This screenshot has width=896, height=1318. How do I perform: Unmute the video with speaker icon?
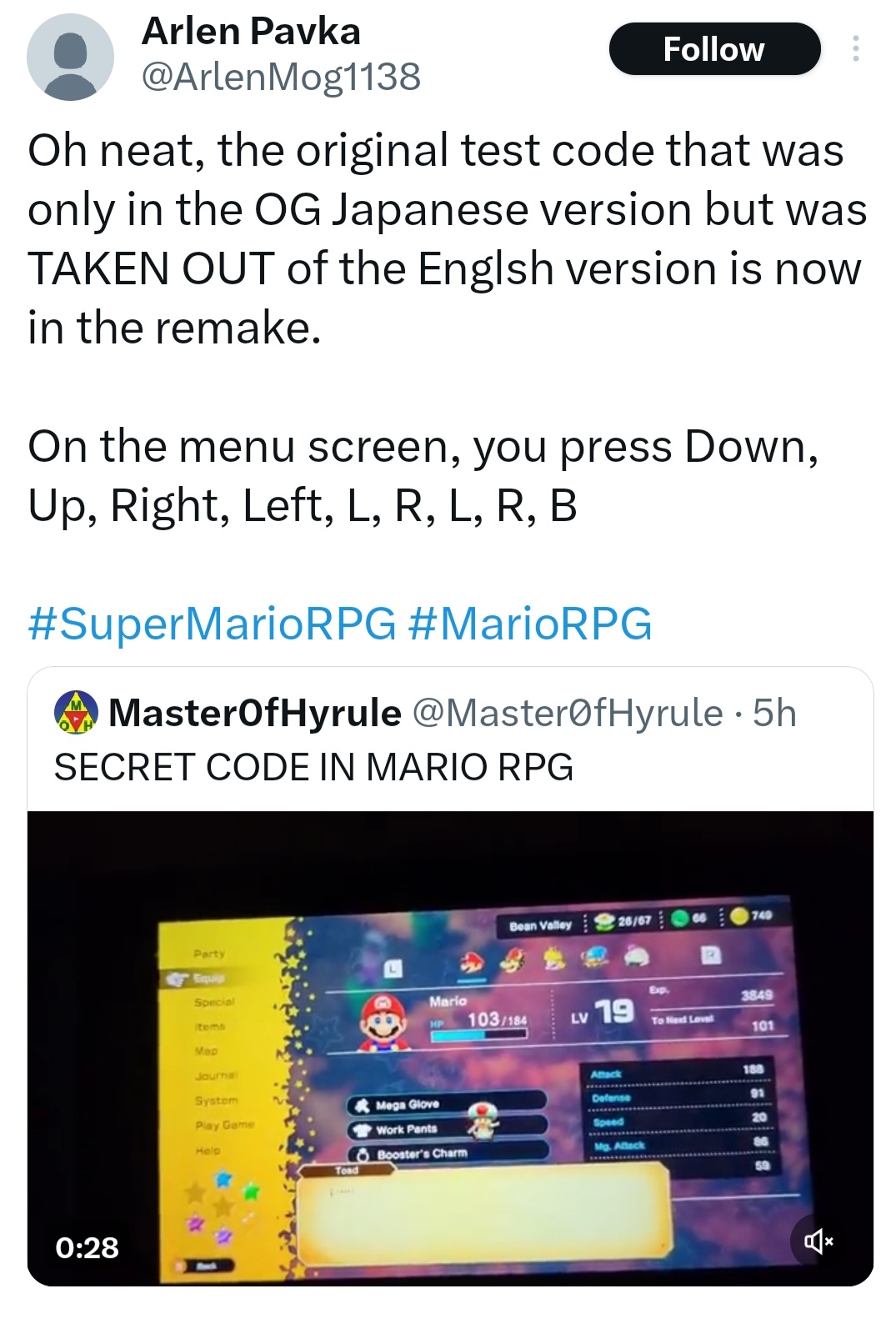[818, 1242]
